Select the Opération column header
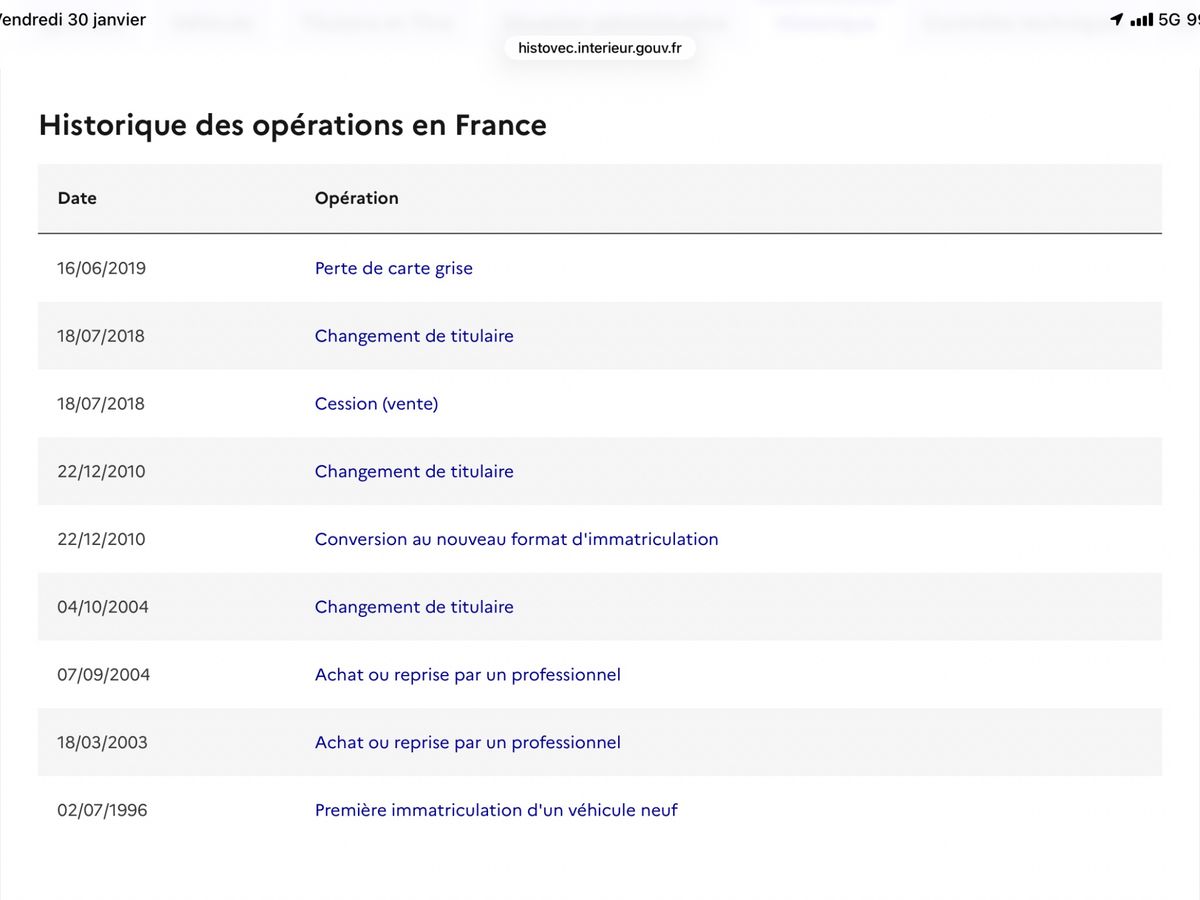 (x=357, y=198)
